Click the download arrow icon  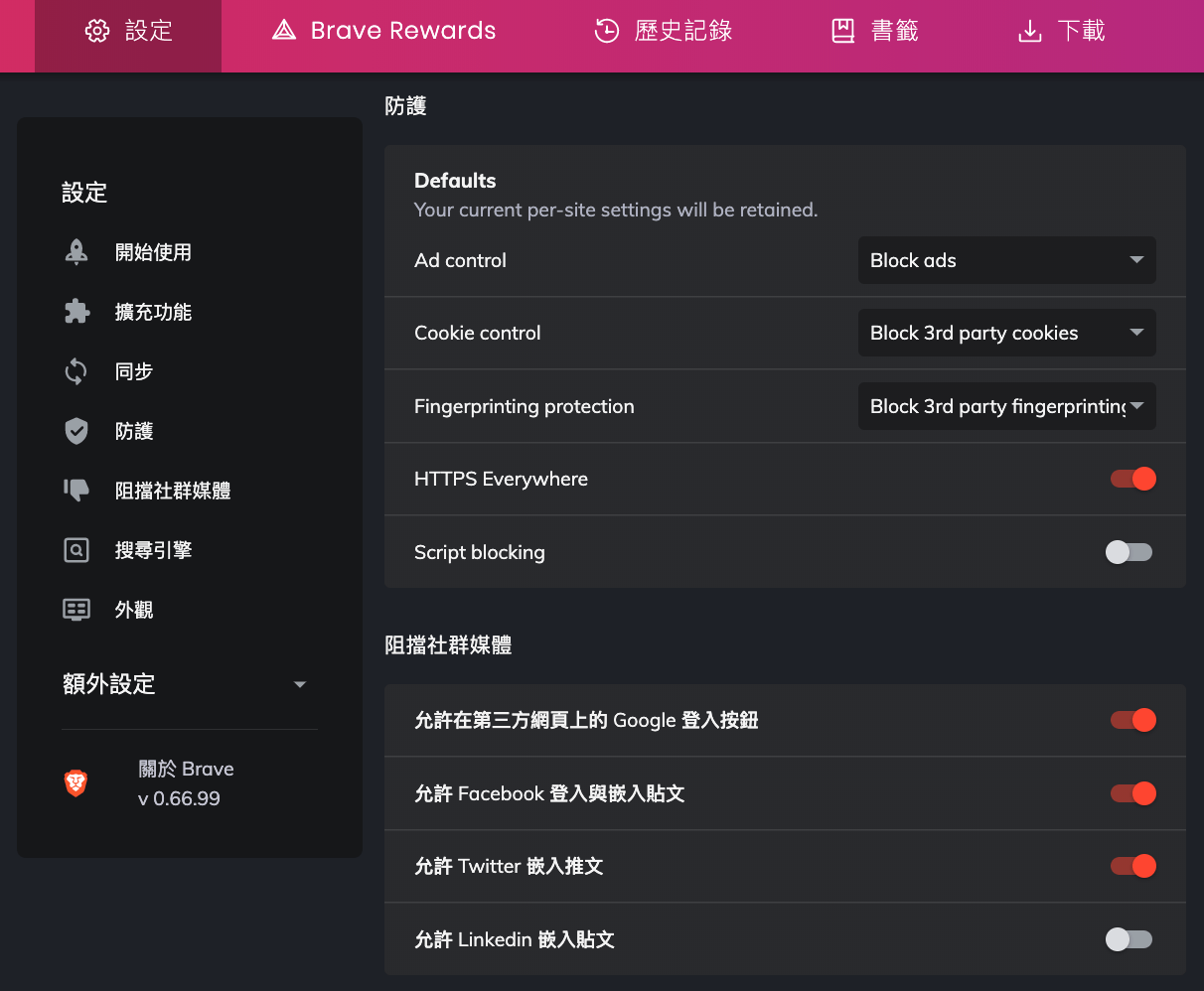click(1030, 32)
